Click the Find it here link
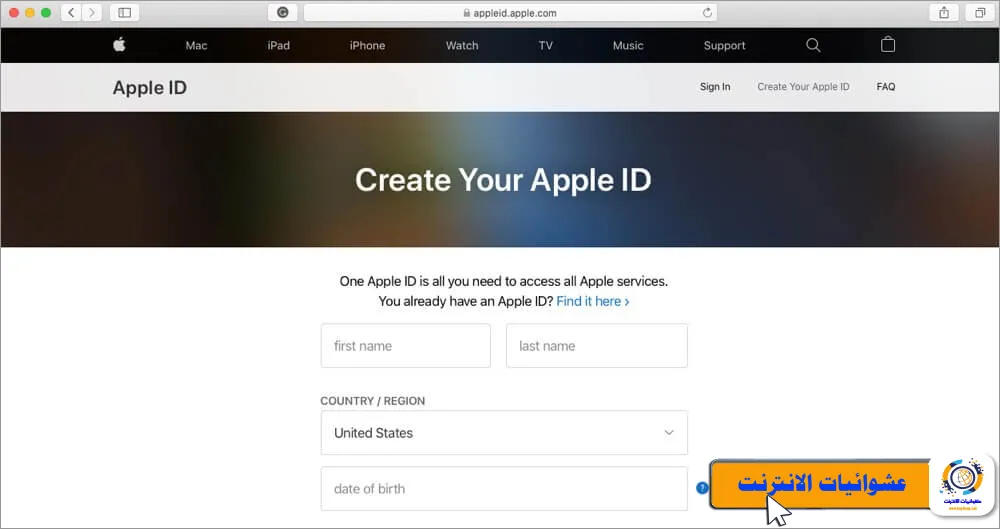Screen dimensions: 1000x529 coord(592,301)
